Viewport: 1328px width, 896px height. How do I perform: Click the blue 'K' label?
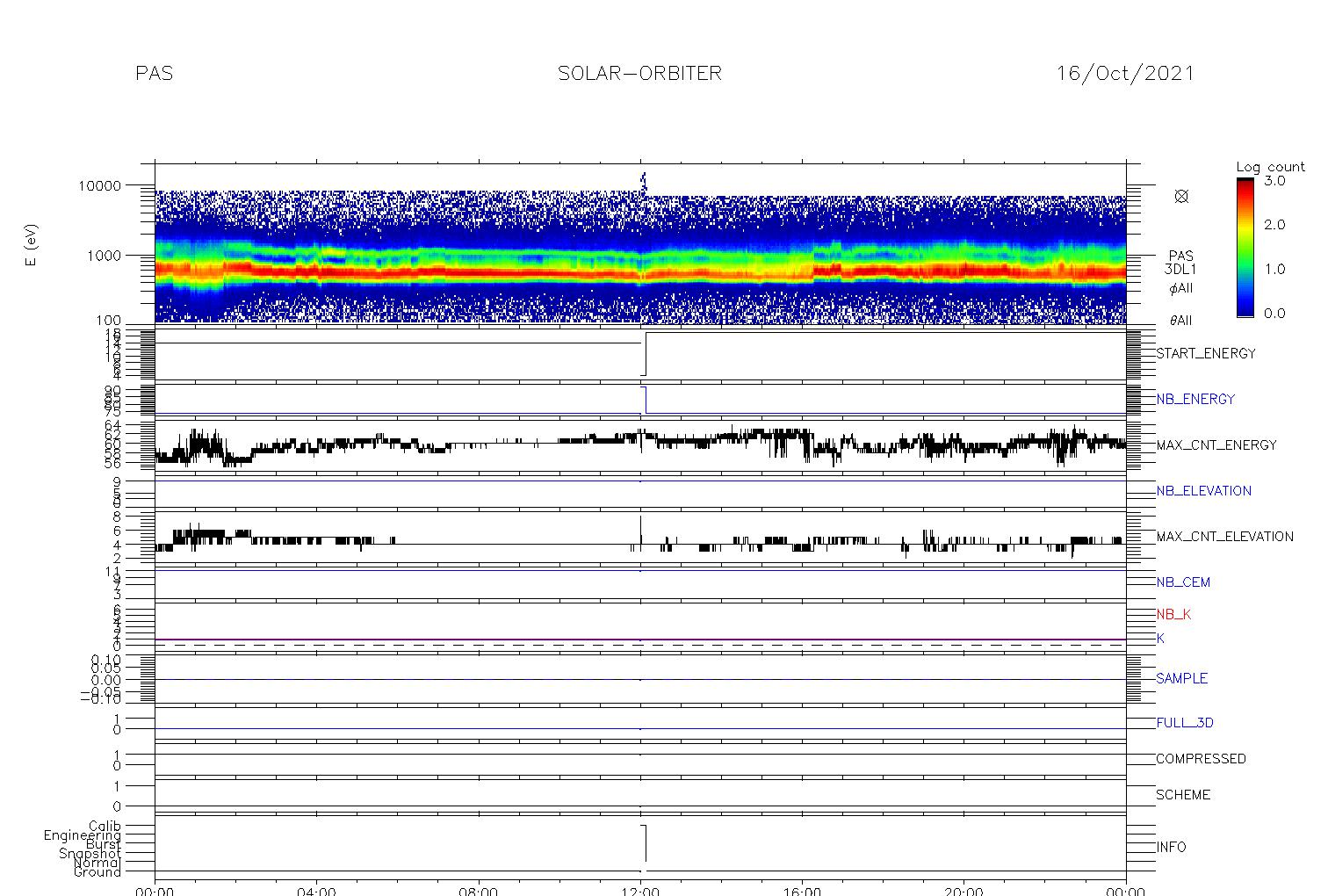[1160, 638]
